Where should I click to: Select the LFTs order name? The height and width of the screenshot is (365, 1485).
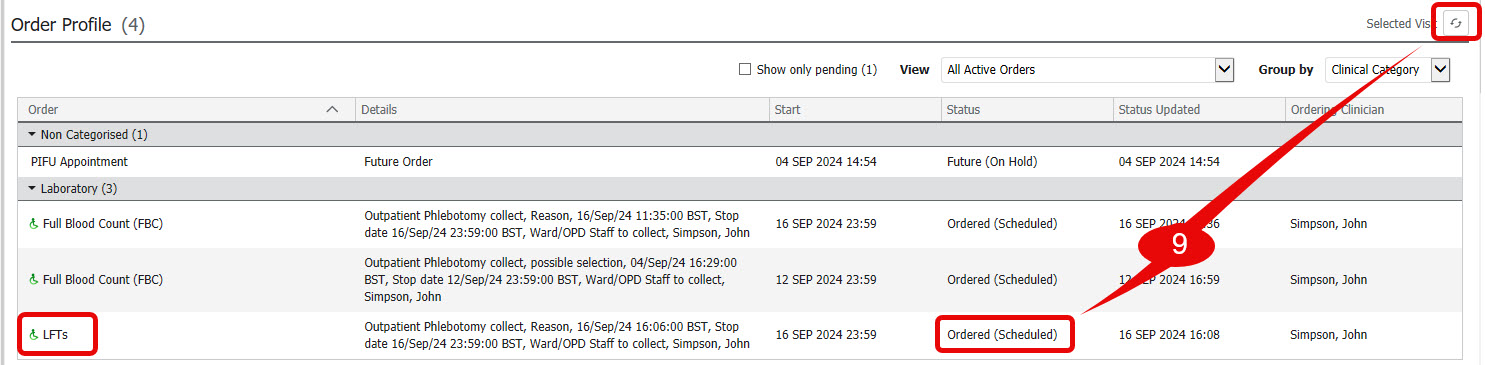[x=56, y=335]
